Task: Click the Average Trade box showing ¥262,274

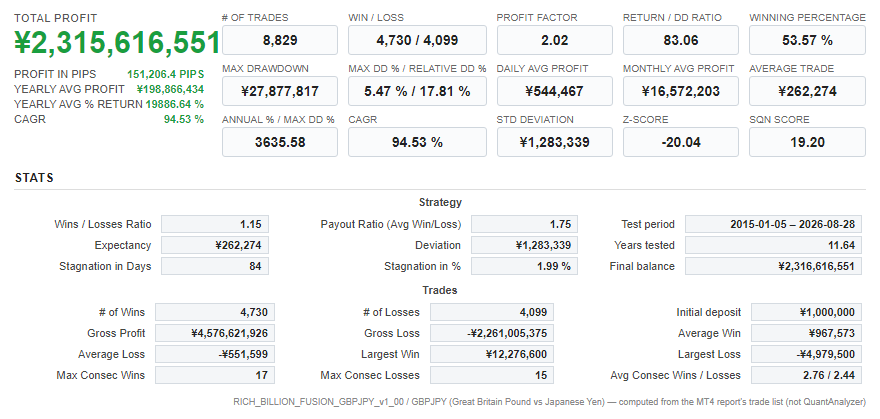Action: pos(807,91)
